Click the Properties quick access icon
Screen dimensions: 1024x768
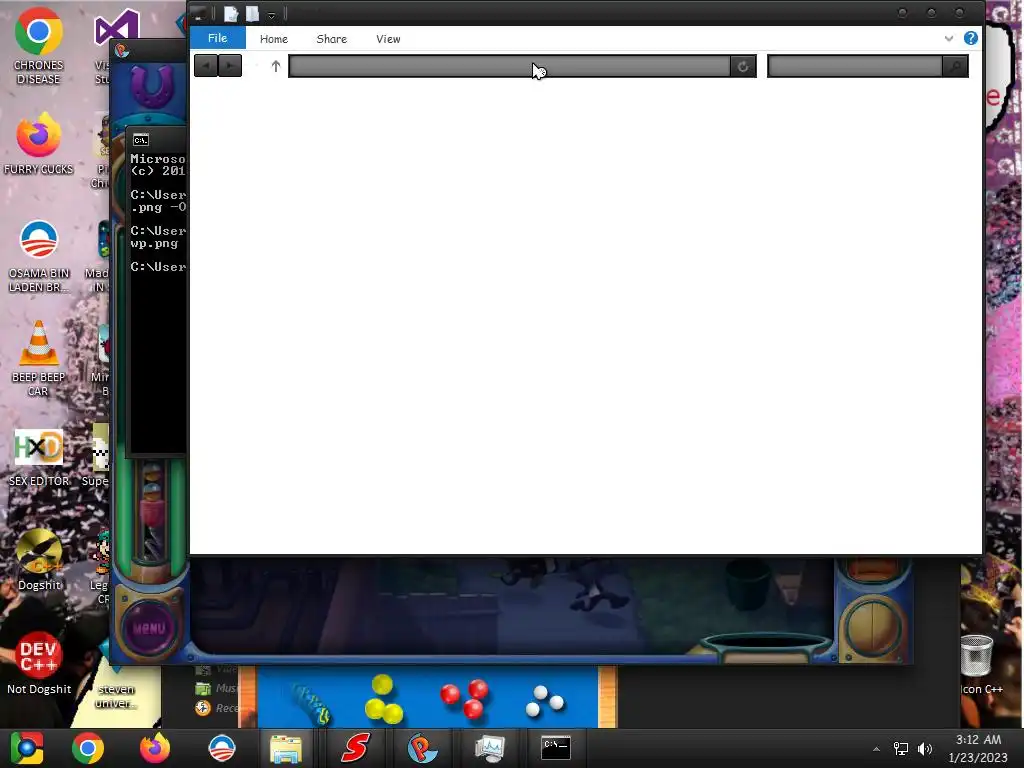pyautogui.click(x=231, y=14)
